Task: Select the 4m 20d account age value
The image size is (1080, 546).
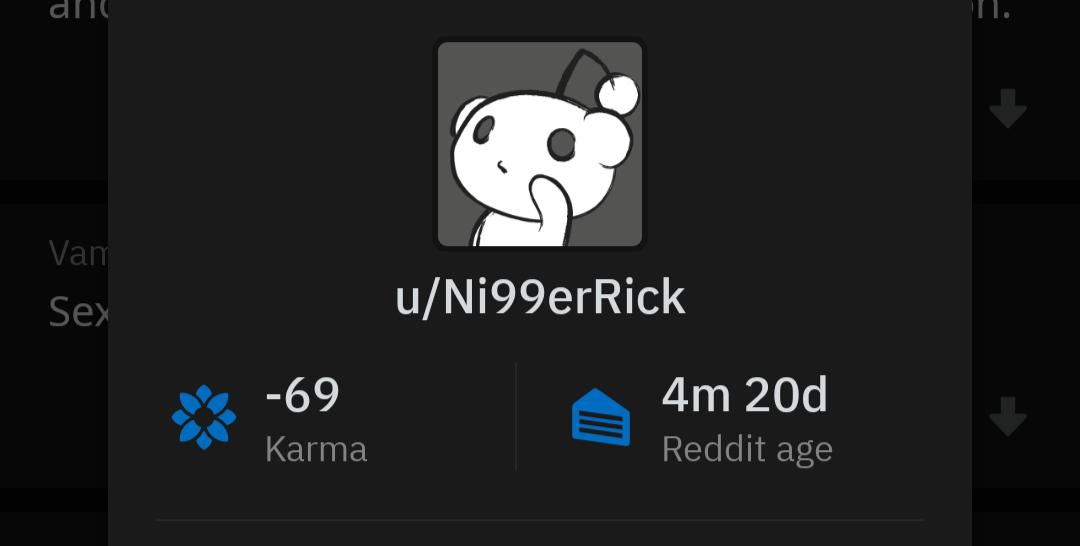Action: [745, 395]
